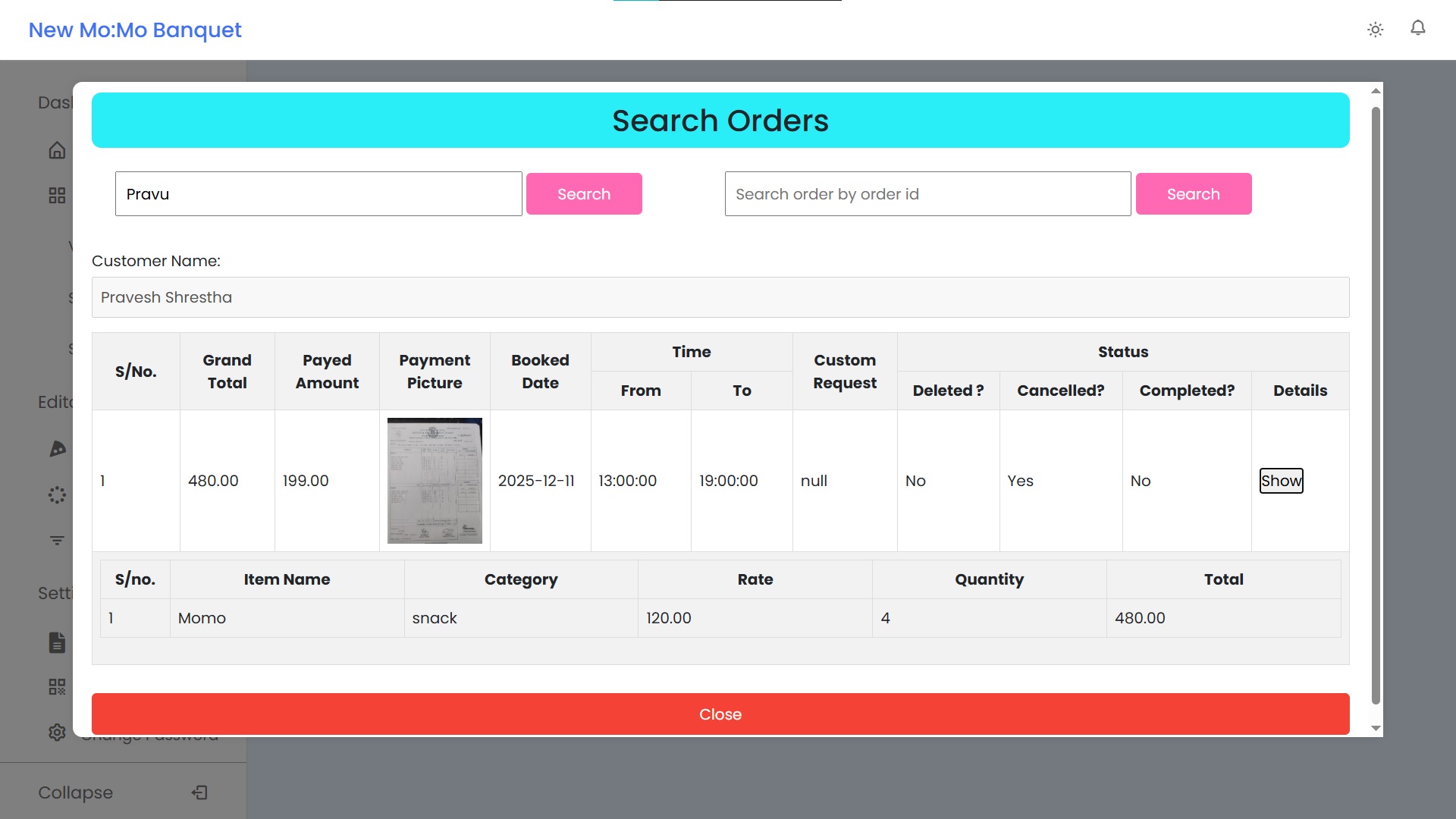Click the settings gear icon in sidebar
The image size is (1456, 819).
coord(57,733)
